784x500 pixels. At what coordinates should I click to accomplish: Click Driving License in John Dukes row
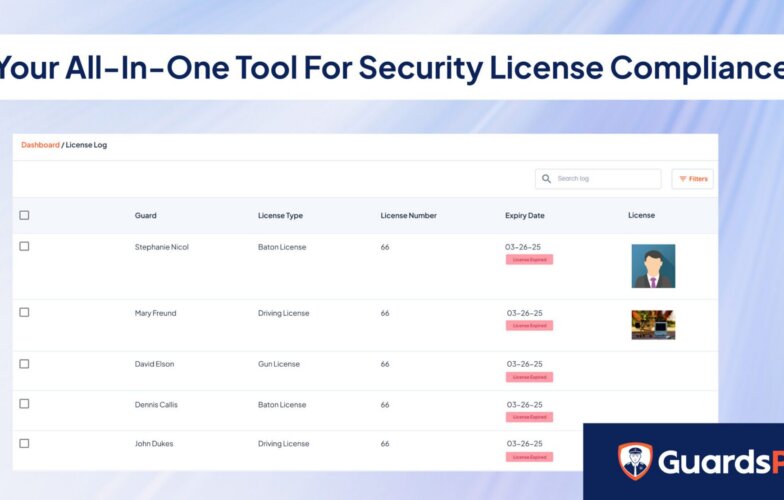pos(284,444)
